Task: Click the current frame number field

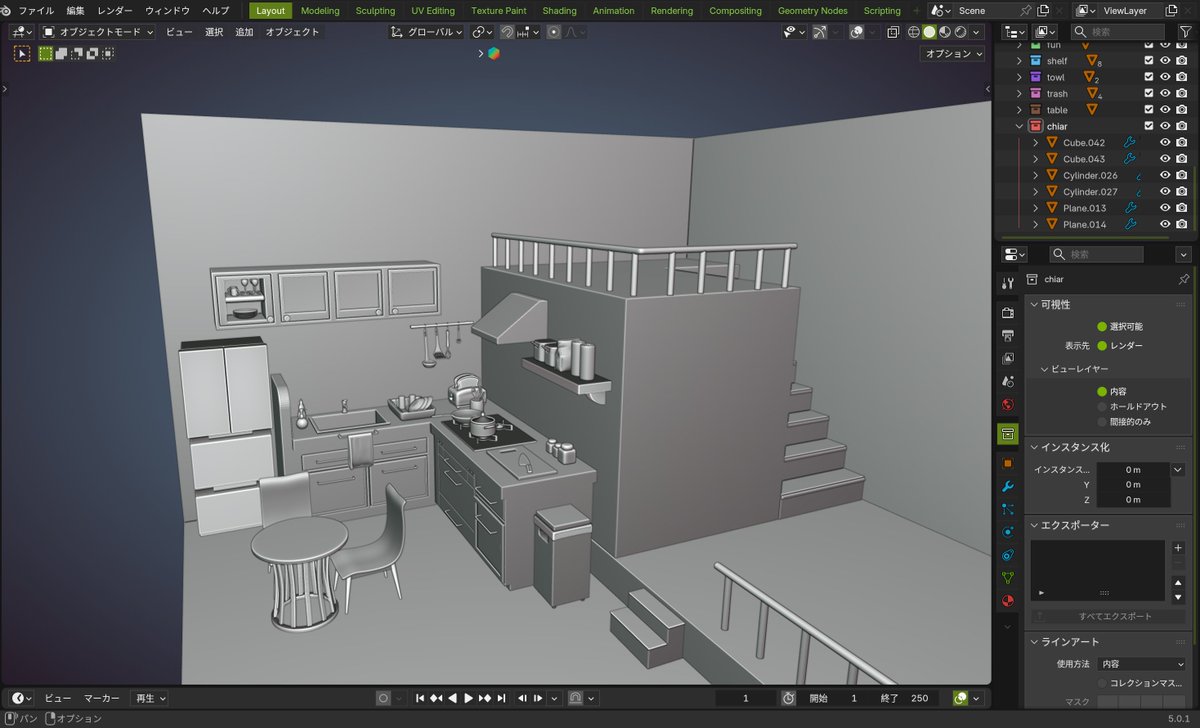Action: click(746, 698)
